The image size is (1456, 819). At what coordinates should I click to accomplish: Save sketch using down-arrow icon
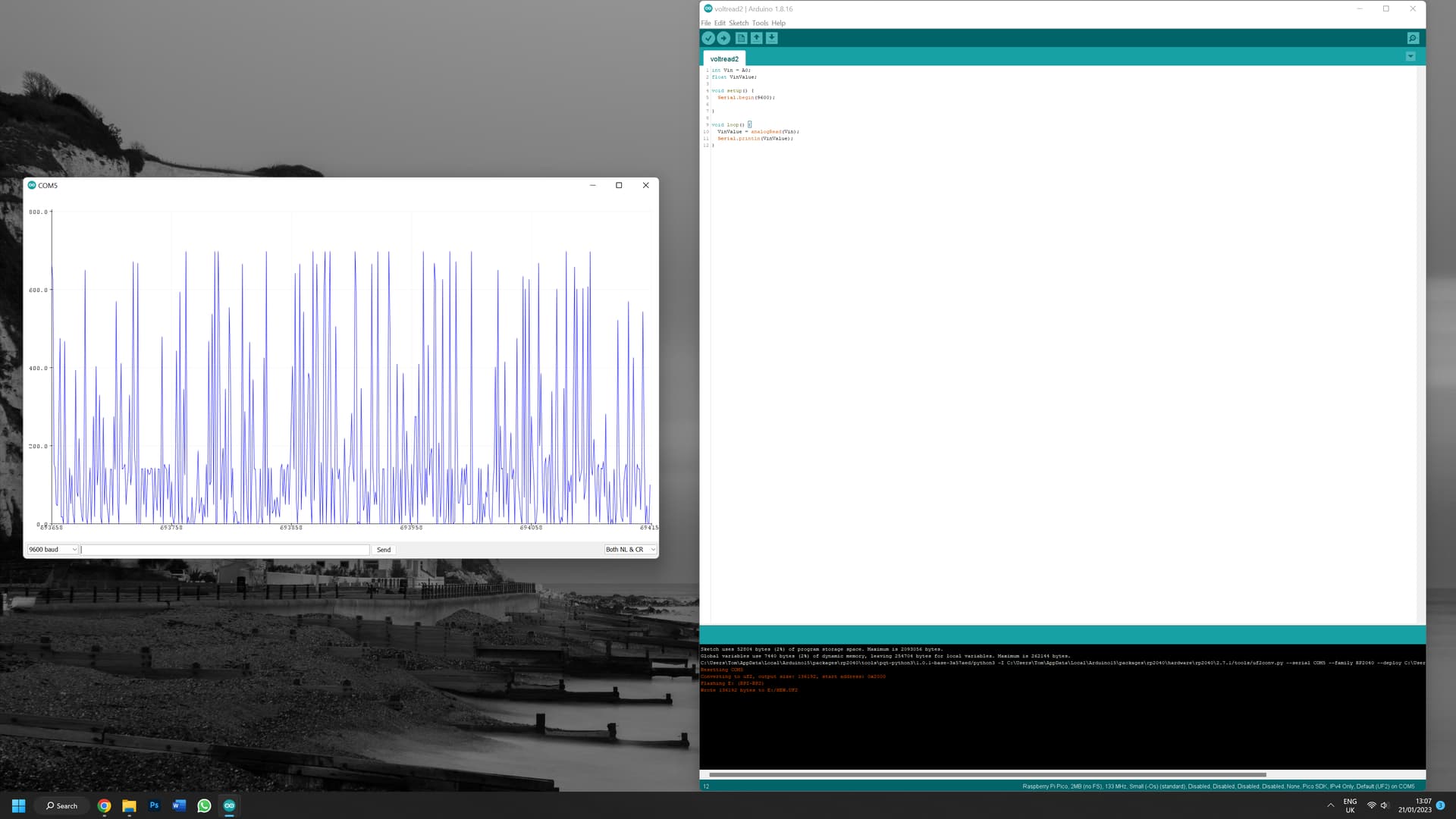tap(771, 38)
